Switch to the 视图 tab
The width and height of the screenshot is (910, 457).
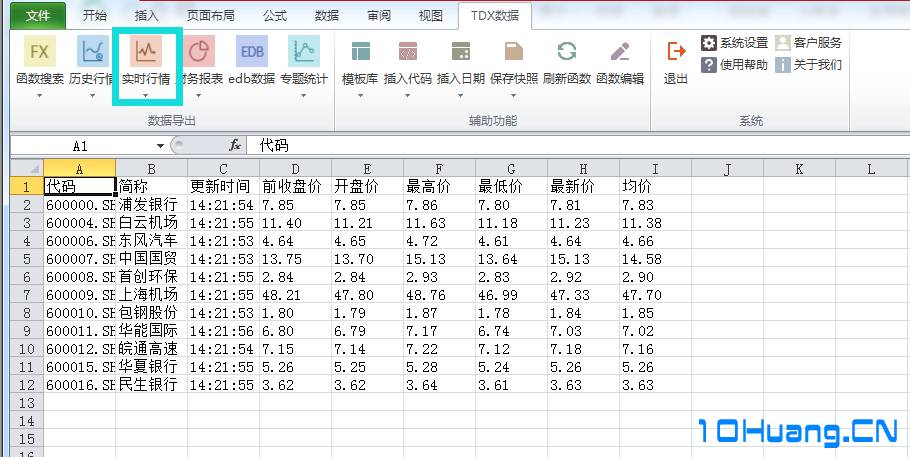(x=431, y=16)
